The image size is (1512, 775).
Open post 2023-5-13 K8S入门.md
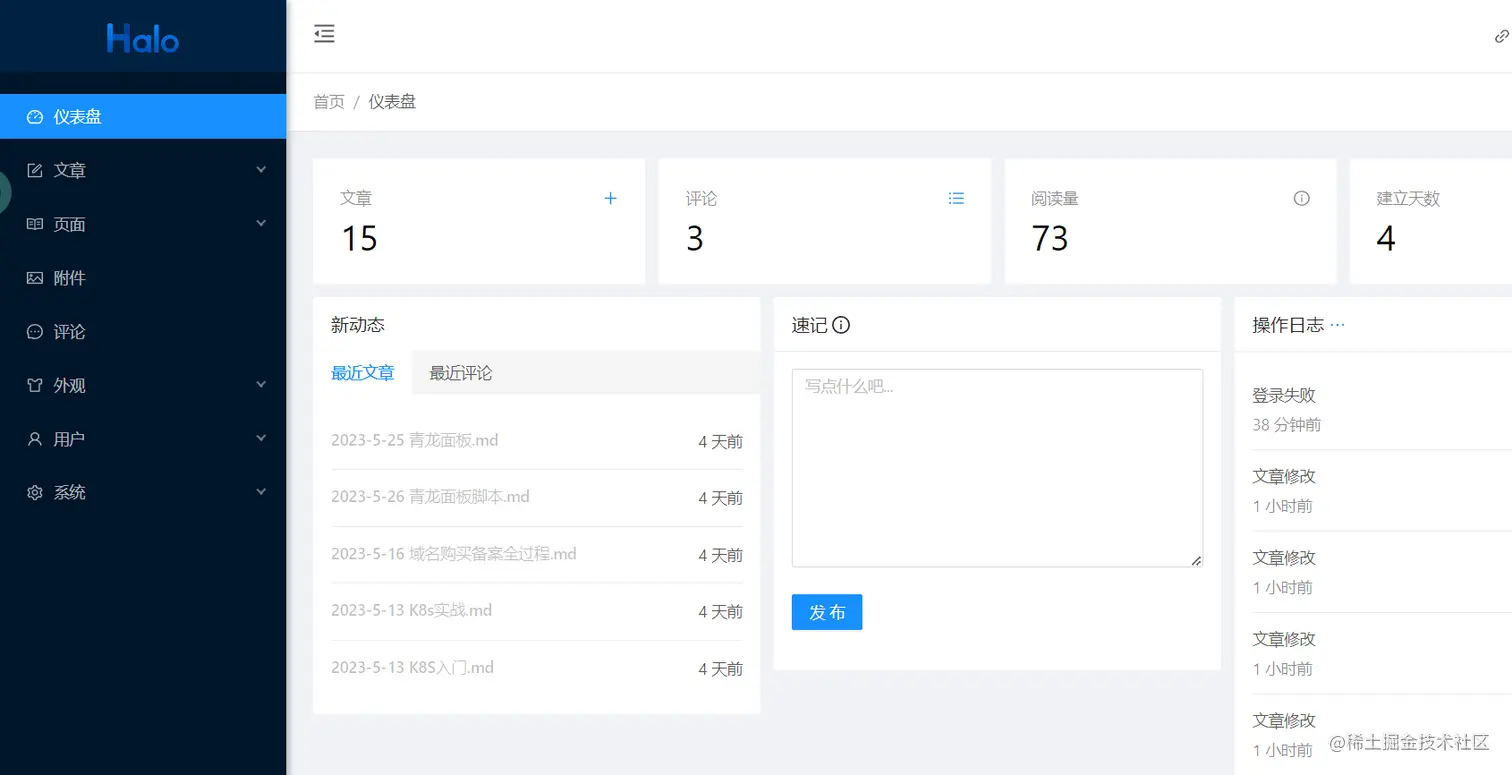pos(412,668)
